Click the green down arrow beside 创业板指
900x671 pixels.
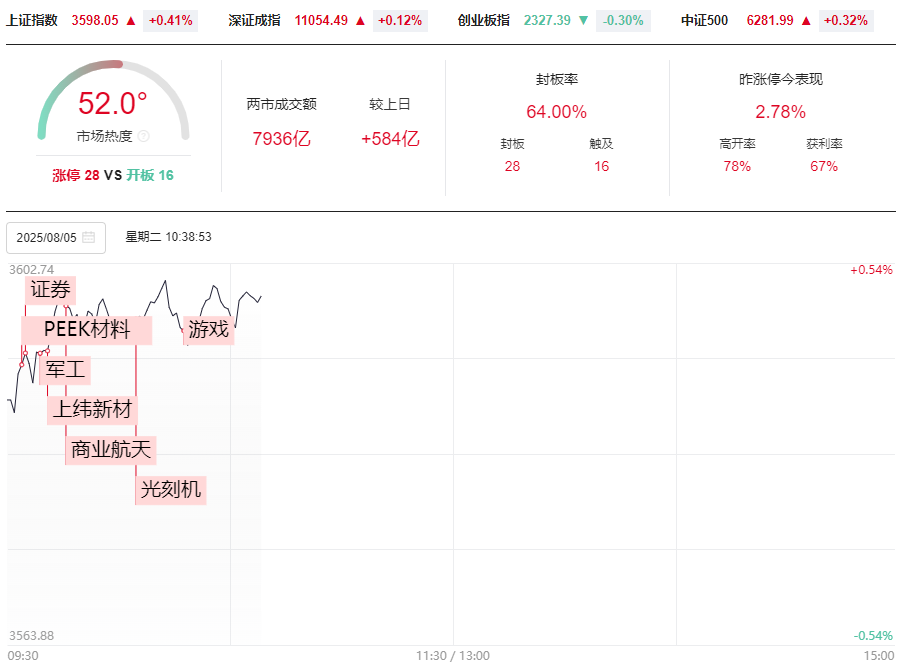coord(584,21)
